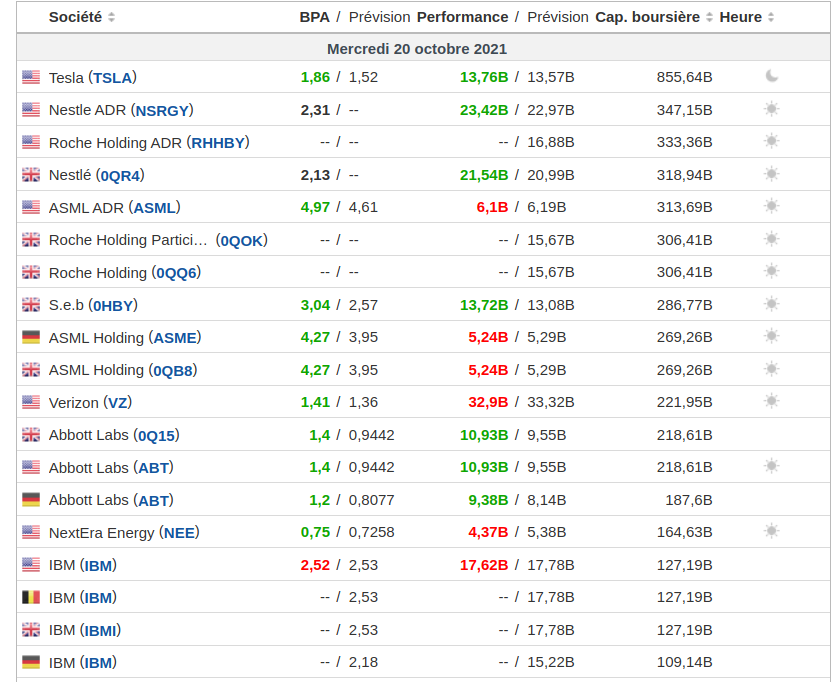This screenshot has width=838, height=682.
Task: Click the sun icon in NextEra Energy row
Action: pyautogui.click(x=771, y=531)
